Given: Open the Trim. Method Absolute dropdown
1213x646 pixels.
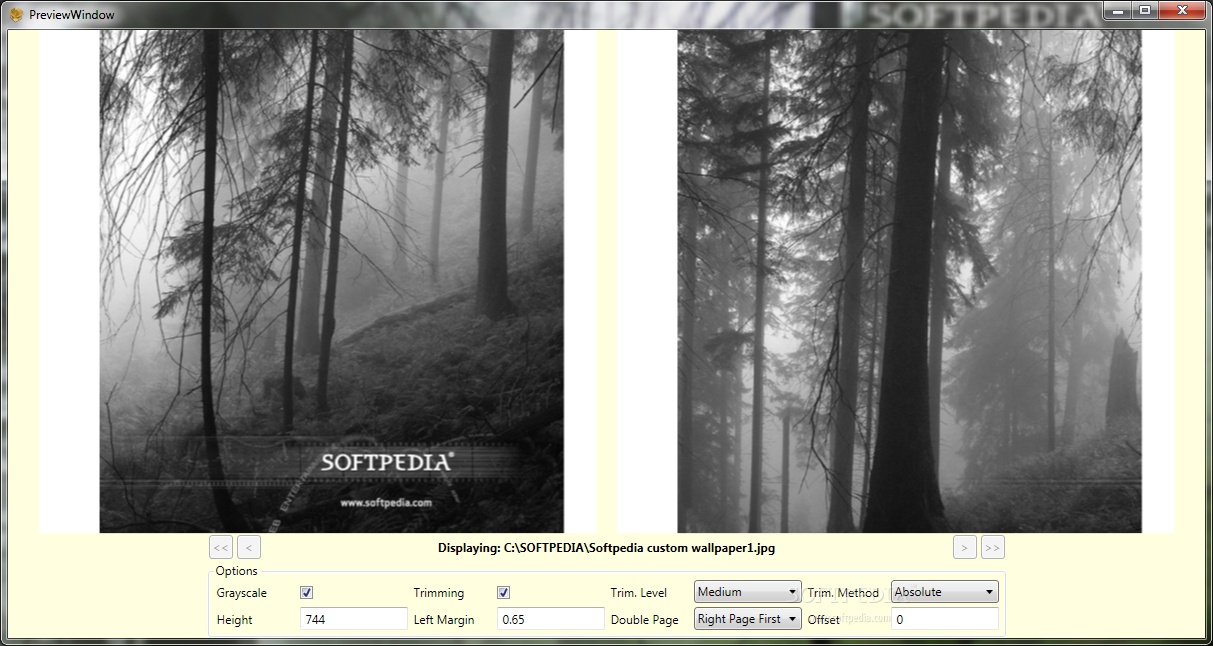Looking at the screenshot, I should [x=944, y=592].
